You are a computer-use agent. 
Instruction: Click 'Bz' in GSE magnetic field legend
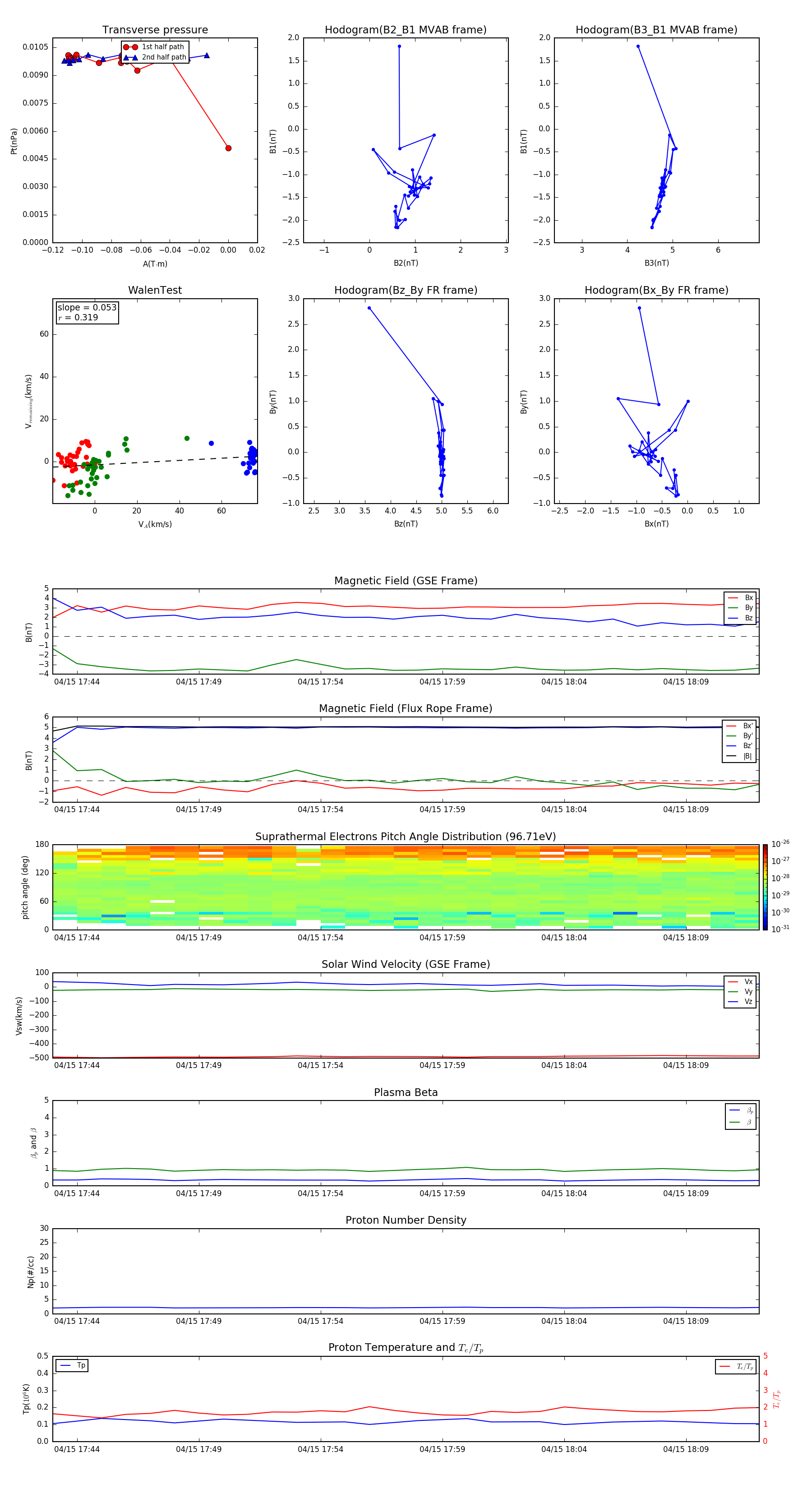[x=741, y=619]
